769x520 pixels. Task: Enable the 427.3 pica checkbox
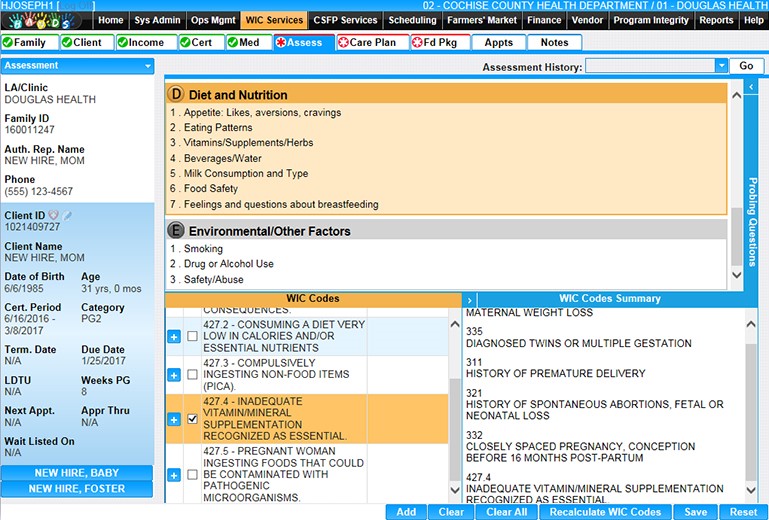(x=192, y=374)
